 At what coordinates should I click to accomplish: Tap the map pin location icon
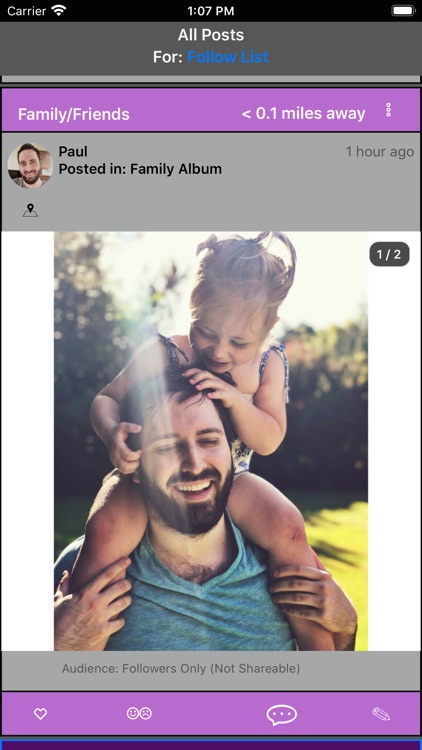pyautogui.click(x=30, y=210)
